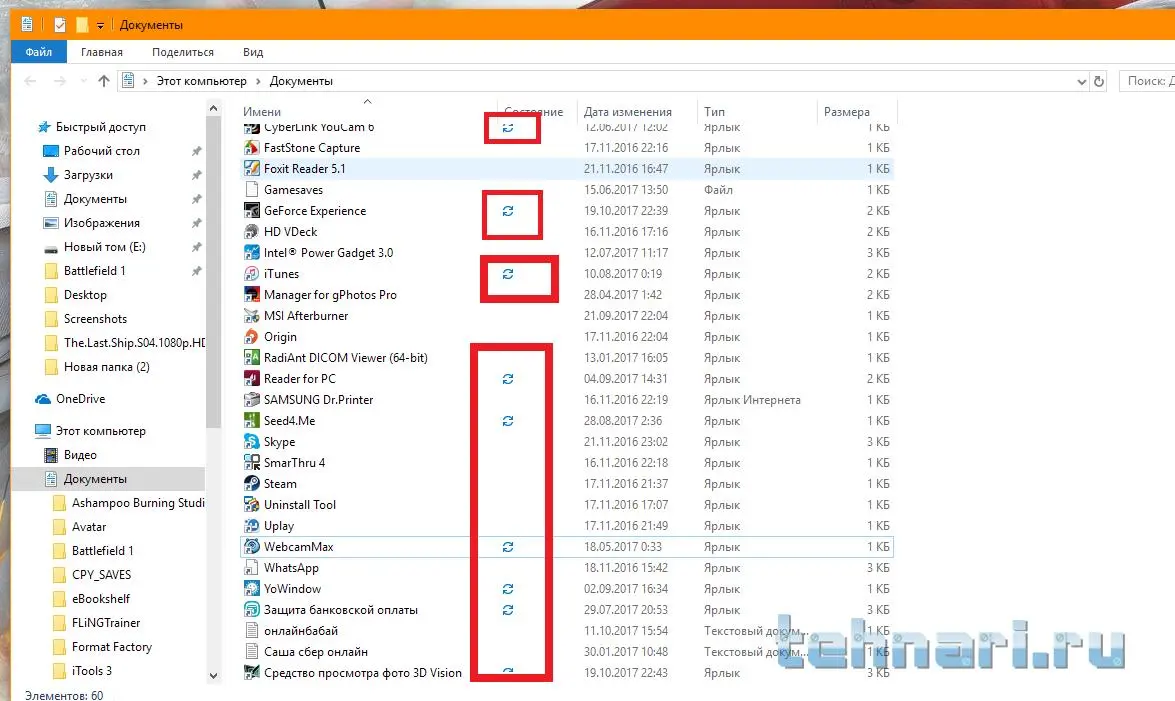The height and width of the screenshot is (701, 1175).
Task: Open address bar history dropdown
Action: point(1081,82)
